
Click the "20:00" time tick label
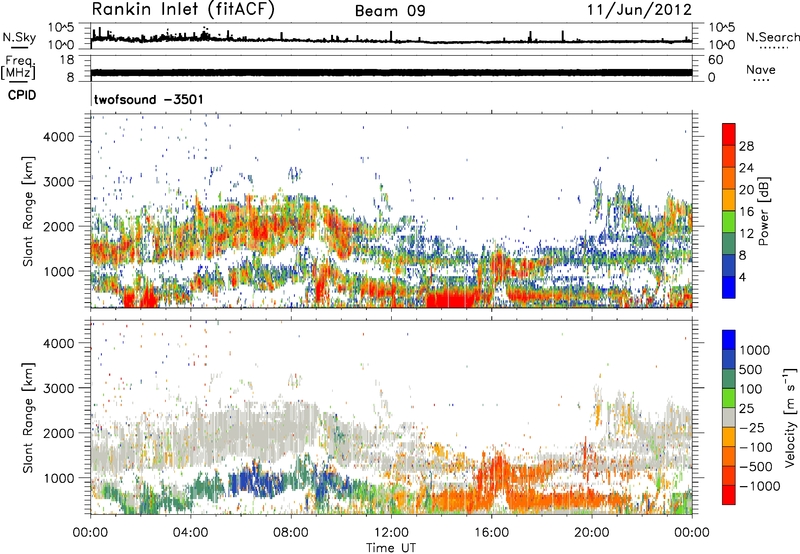click(x=591, y=533)
